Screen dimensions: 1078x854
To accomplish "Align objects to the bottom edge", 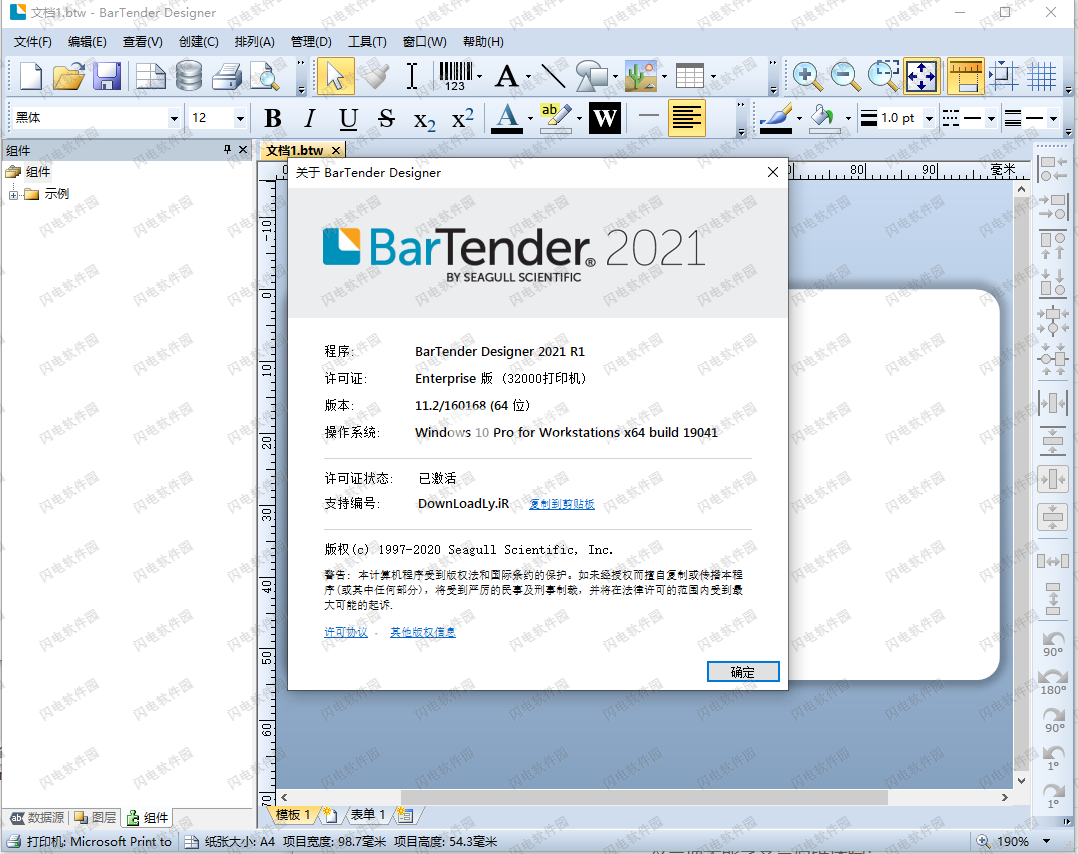I will pos(1053,283).
